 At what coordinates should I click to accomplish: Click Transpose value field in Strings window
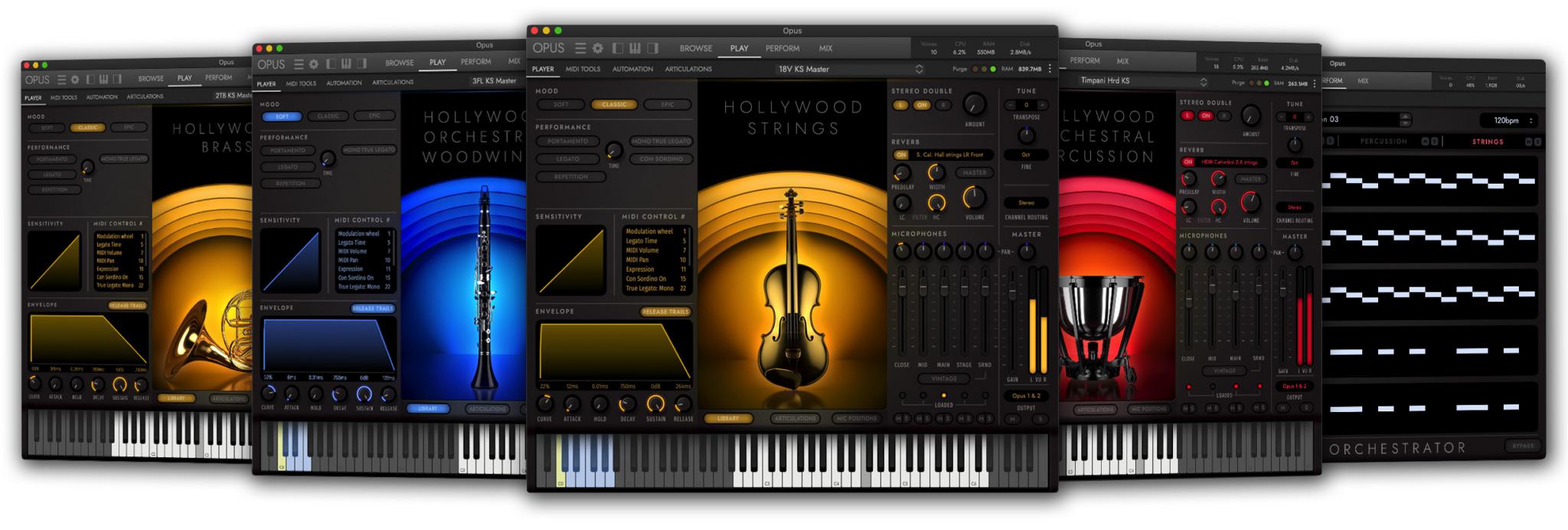point(1026,105)
